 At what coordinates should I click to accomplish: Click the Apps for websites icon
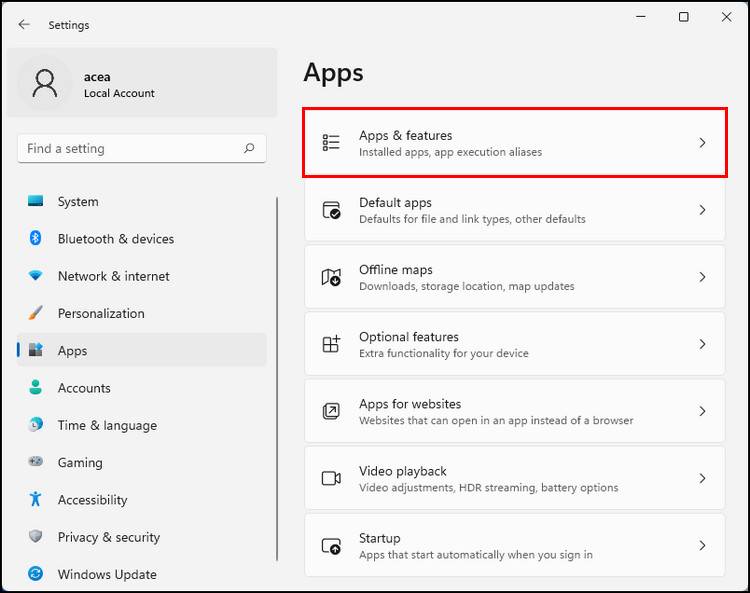(x=331, y=411)
